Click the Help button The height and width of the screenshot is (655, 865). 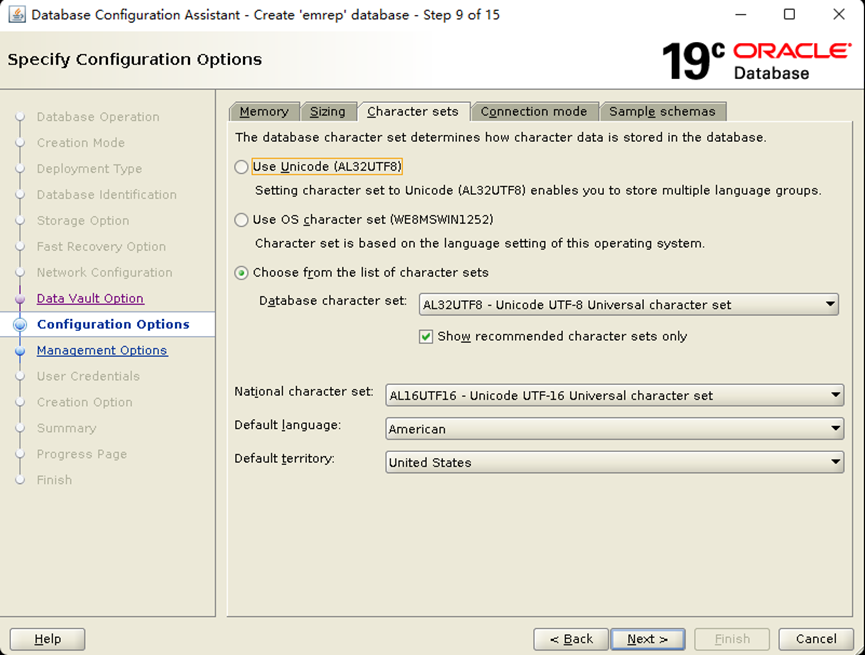(47, 639)
